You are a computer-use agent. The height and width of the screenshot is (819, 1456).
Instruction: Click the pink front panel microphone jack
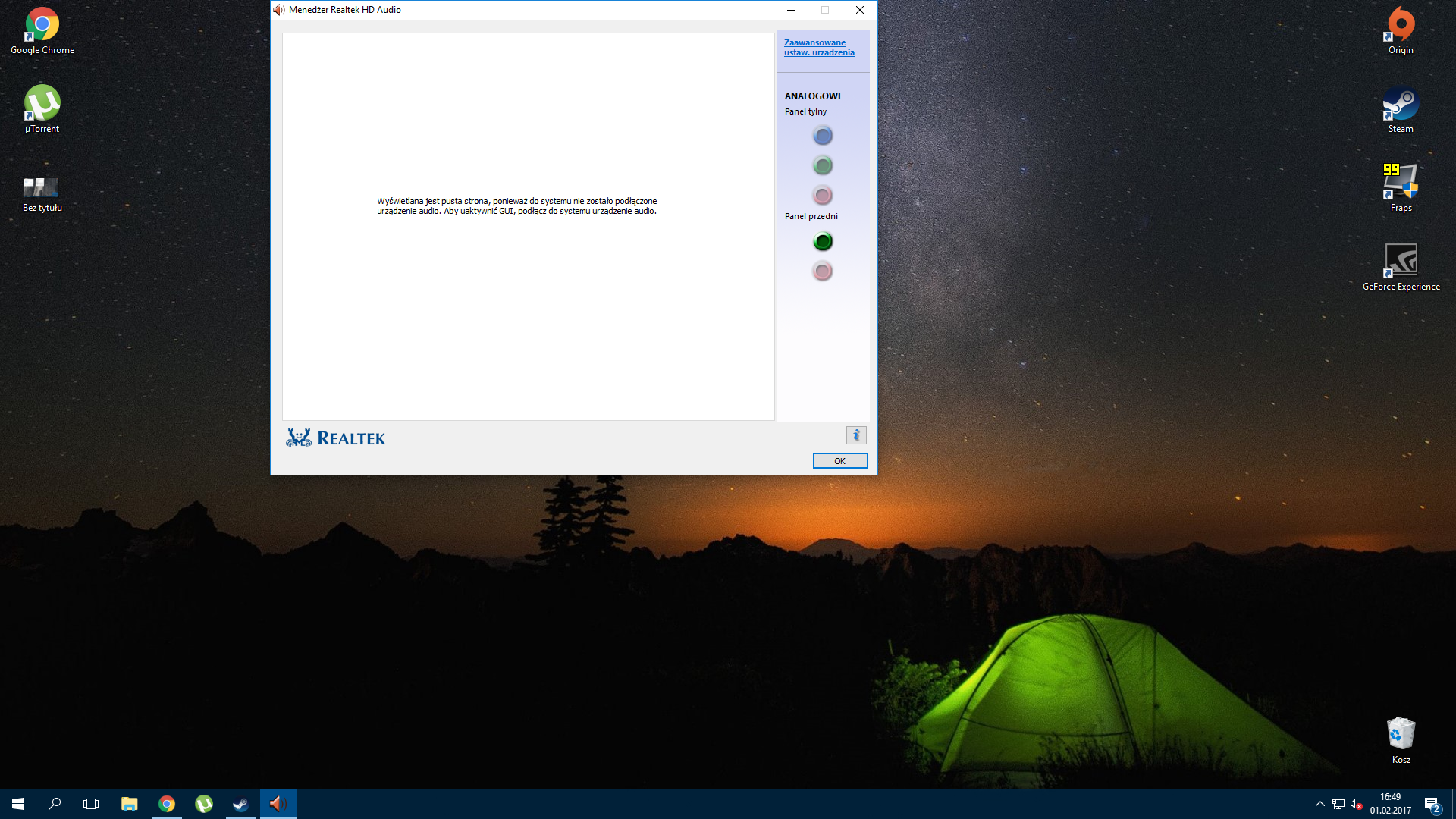click(822, 271)
